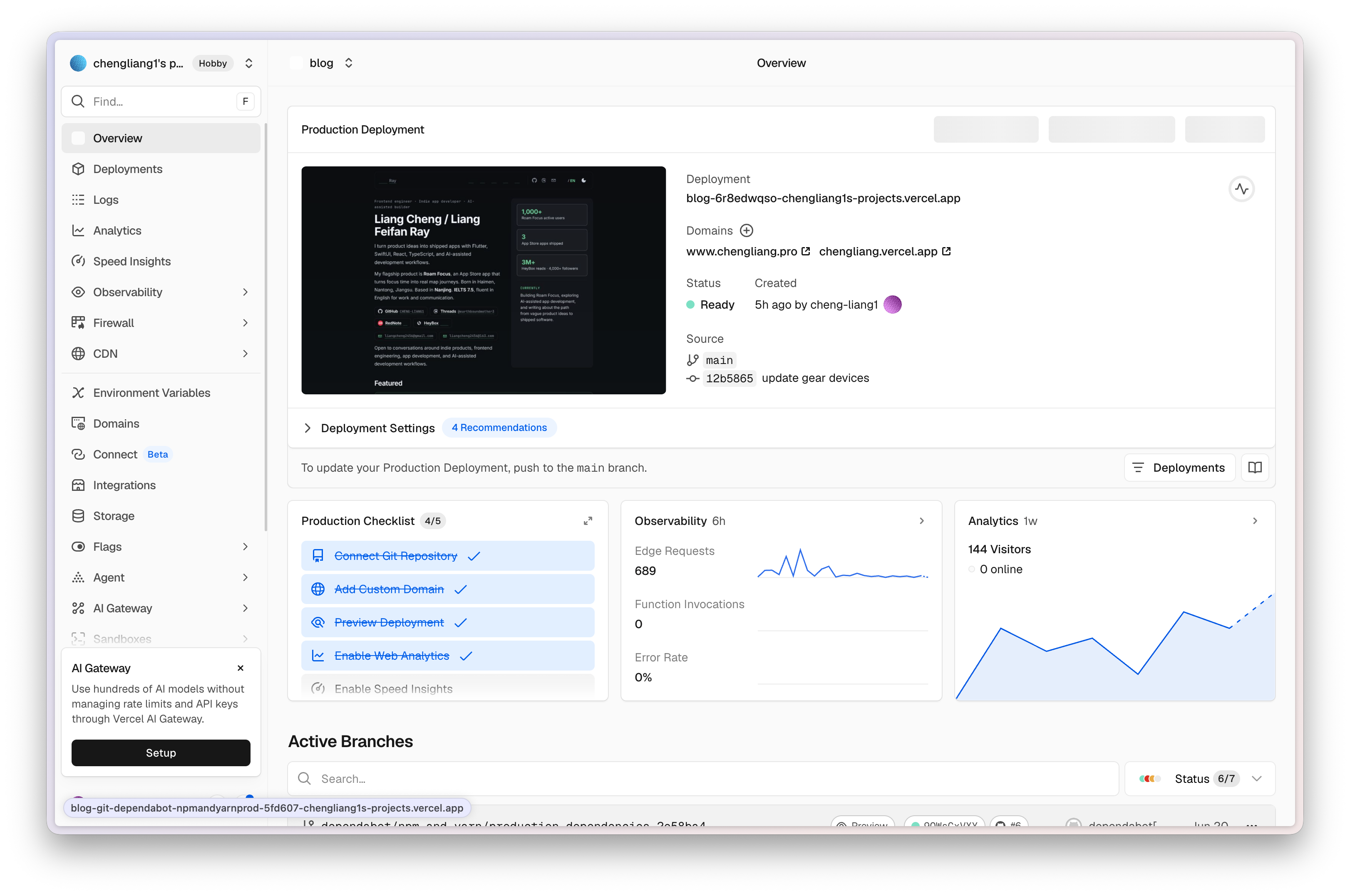Click the AI Gateway sidebar icon
The width and height of the screenshot is (1350, 896).
[x=78, y=609]
